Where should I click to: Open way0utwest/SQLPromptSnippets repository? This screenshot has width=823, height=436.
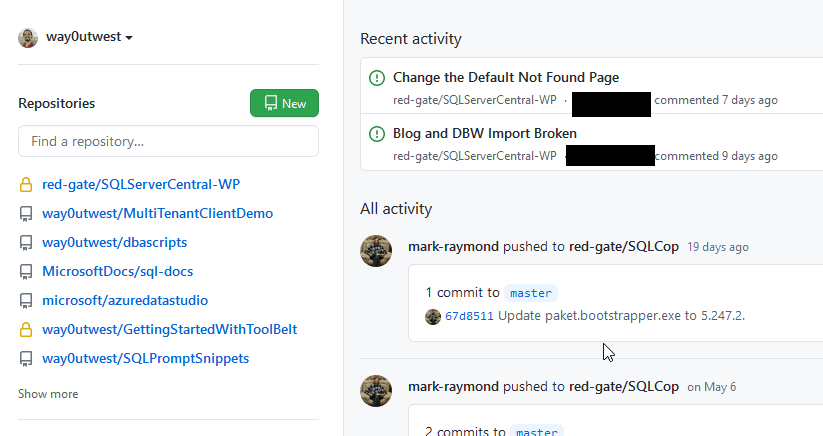coord(145,358)
